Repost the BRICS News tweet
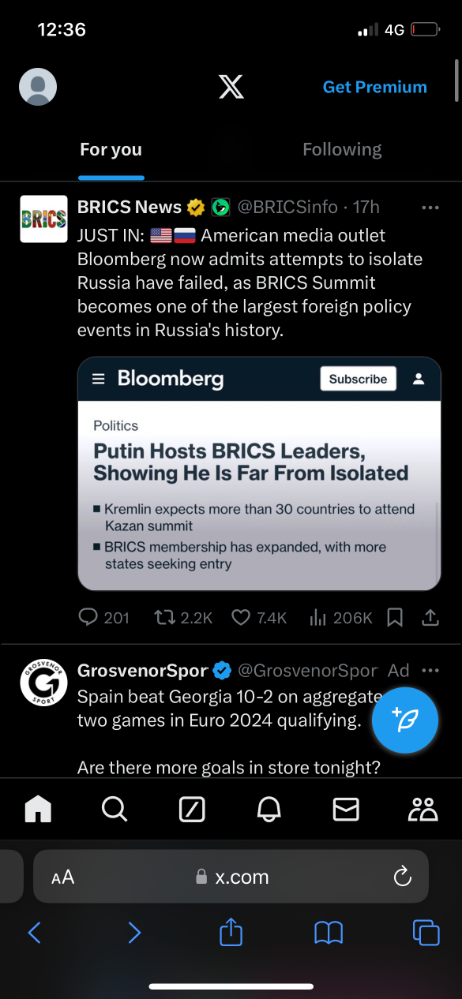Screen dimensions: 462x999 tap(184, 617)
